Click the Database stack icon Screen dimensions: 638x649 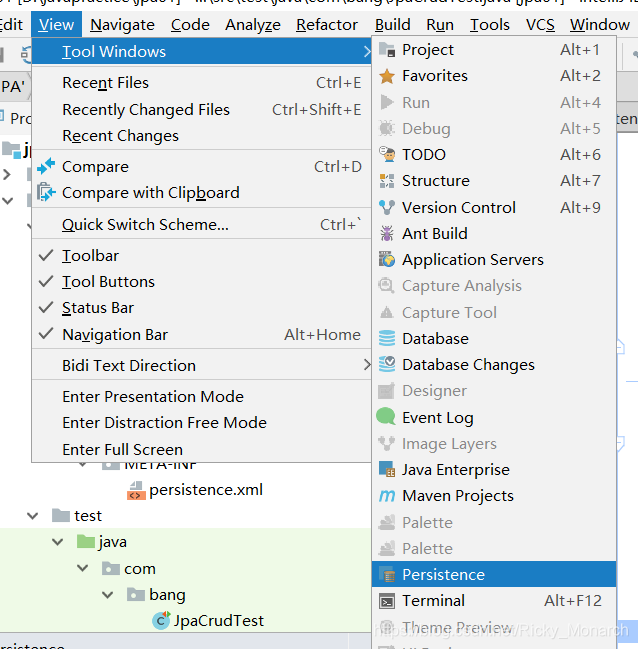(x=387, y=339)
